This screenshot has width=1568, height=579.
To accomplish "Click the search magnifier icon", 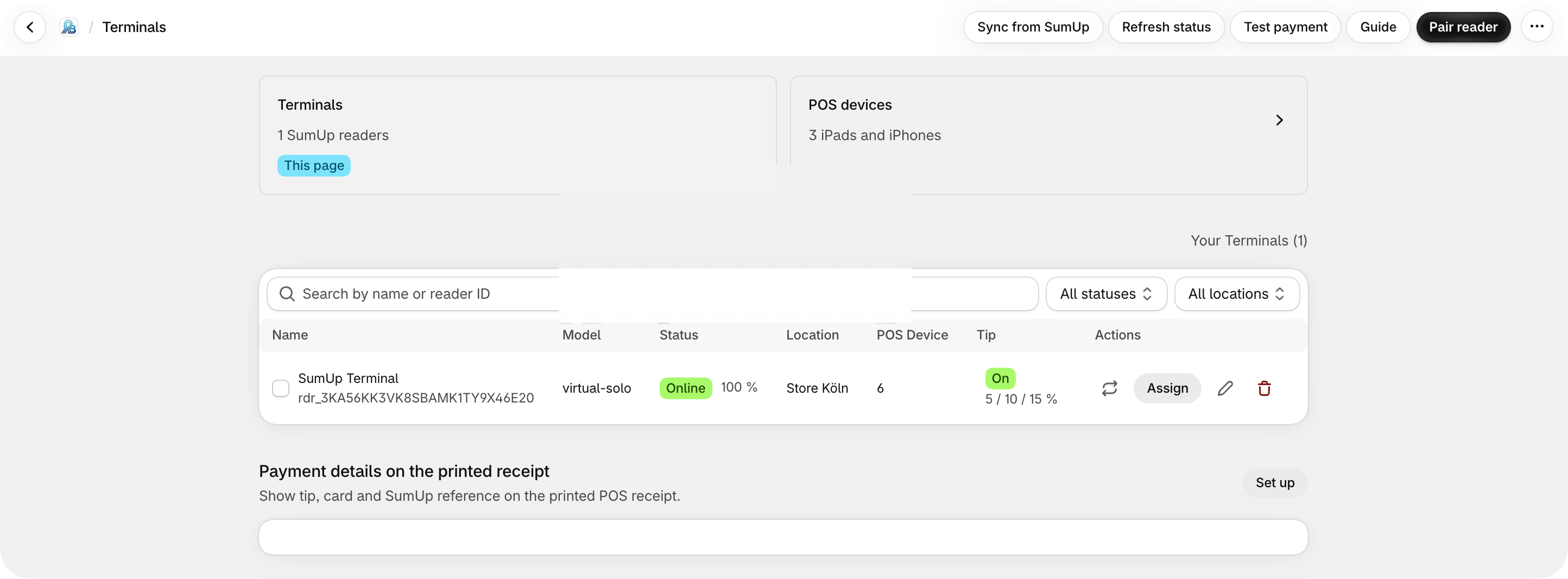I will pos(287,294).
